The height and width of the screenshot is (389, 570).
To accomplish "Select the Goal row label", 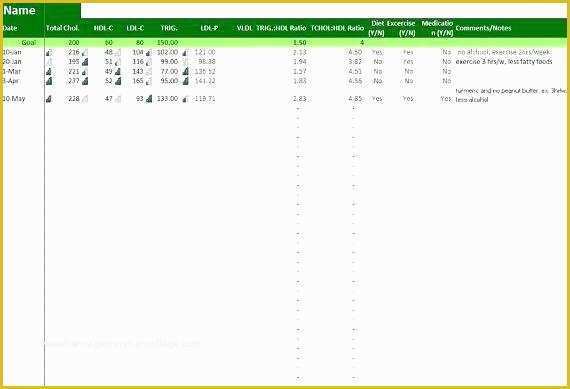I will (x=28, y=43).
